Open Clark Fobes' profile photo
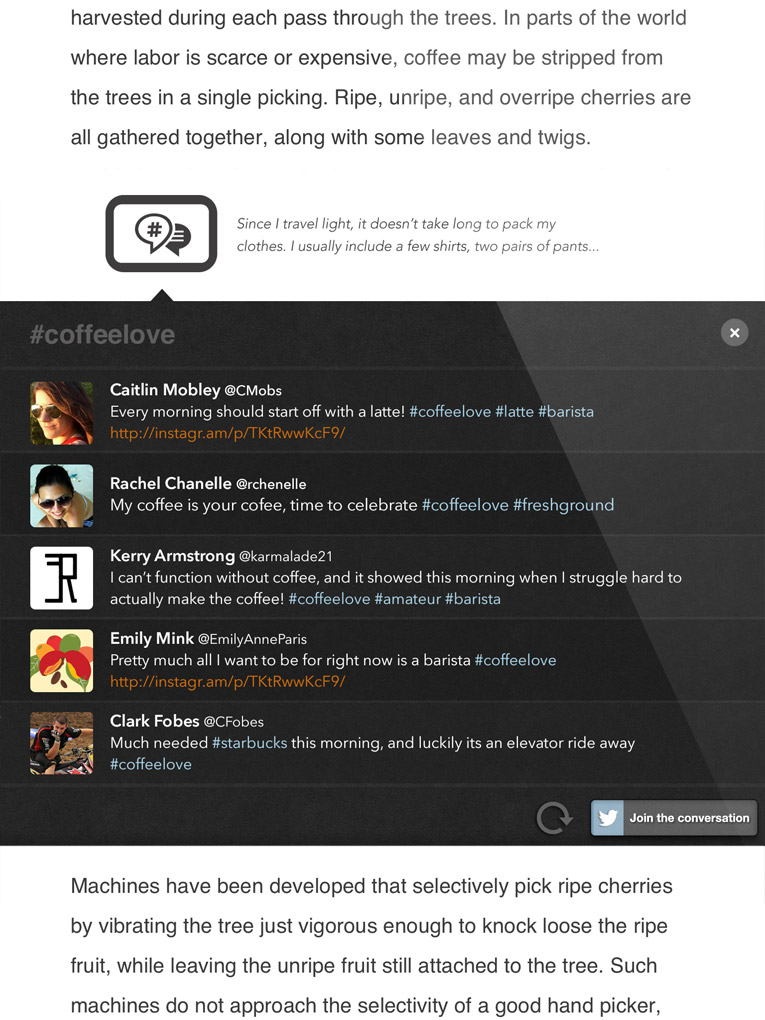Image resolution: width=765 pixels, height=1020 pixels. click(62, 743)
